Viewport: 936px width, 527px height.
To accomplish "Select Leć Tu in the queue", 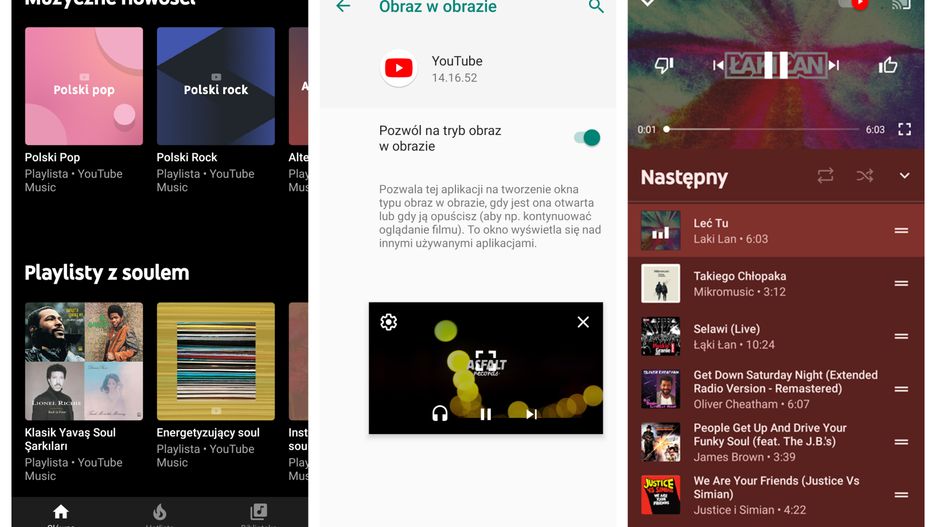I will (776, 230).
